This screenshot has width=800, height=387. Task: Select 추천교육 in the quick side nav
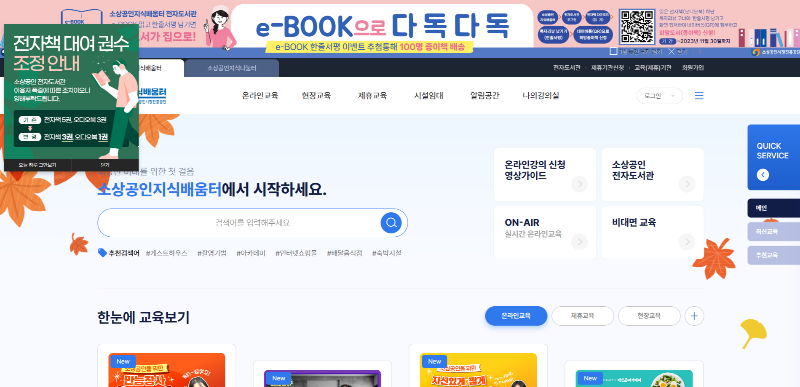coord(773,255)
